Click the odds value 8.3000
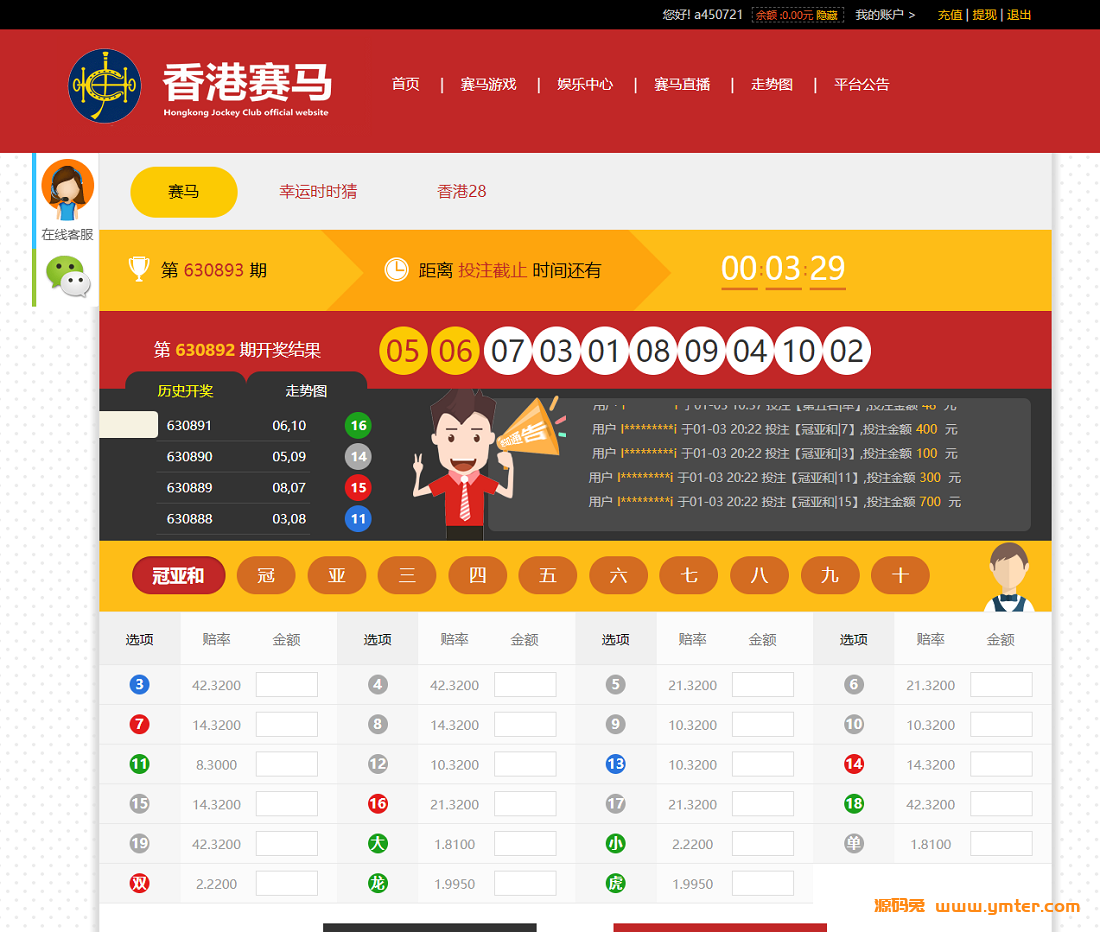1100x932 pixels. tap(216, 764)
